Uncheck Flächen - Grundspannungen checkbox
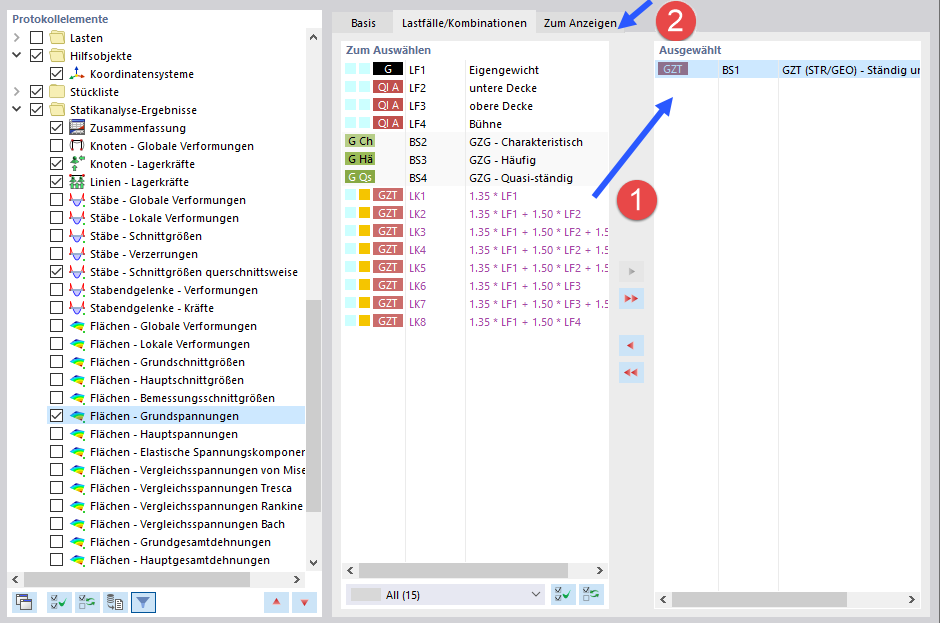 point(56,416)
